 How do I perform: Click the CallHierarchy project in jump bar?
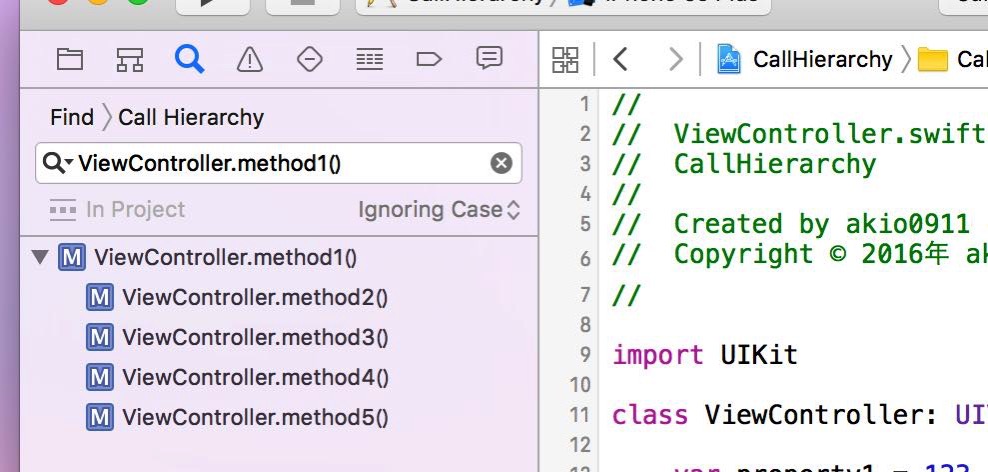click(x=822, y=60)
